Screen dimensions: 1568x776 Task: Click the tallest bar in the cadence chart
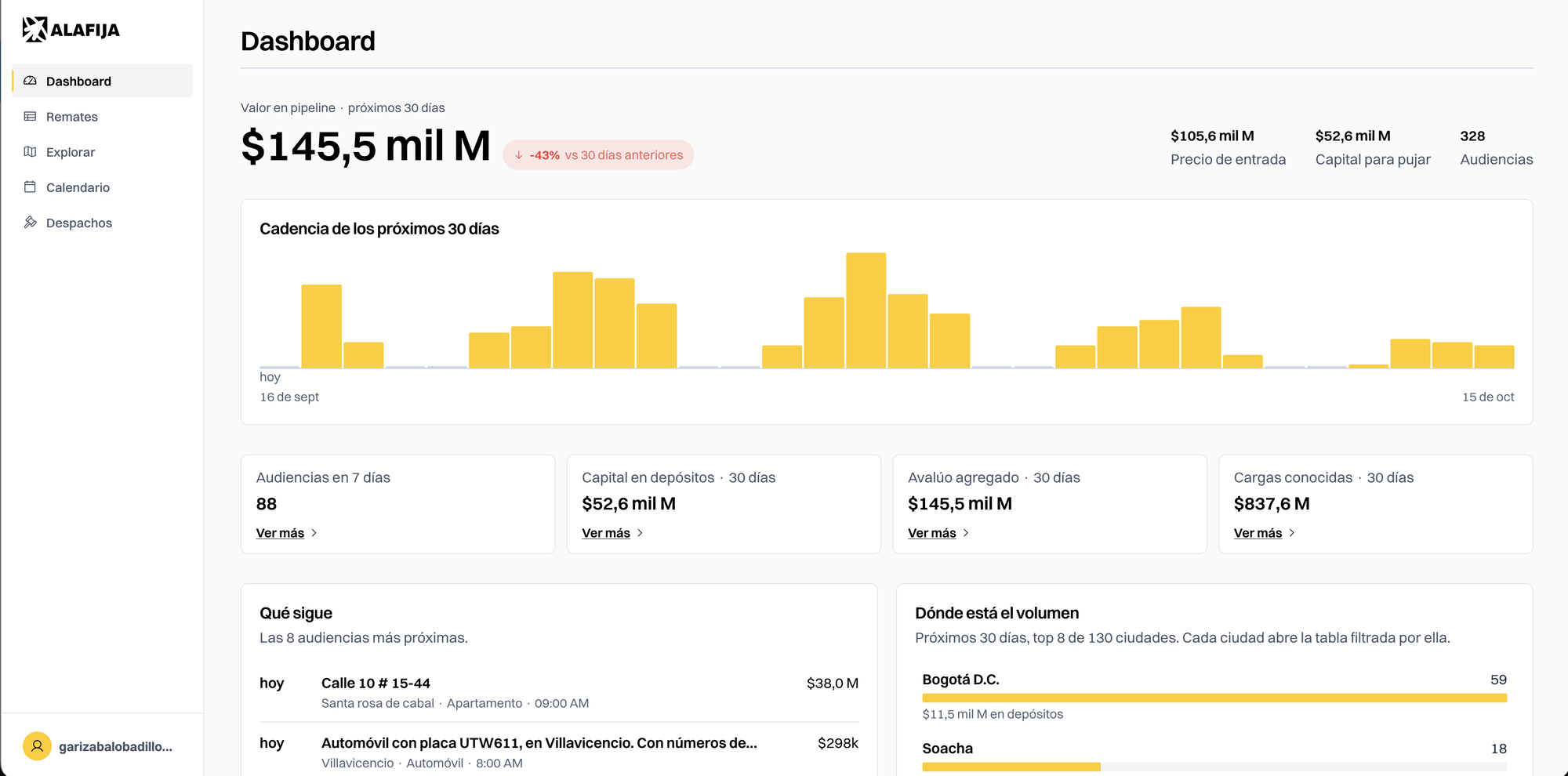[x=866, y=310]
